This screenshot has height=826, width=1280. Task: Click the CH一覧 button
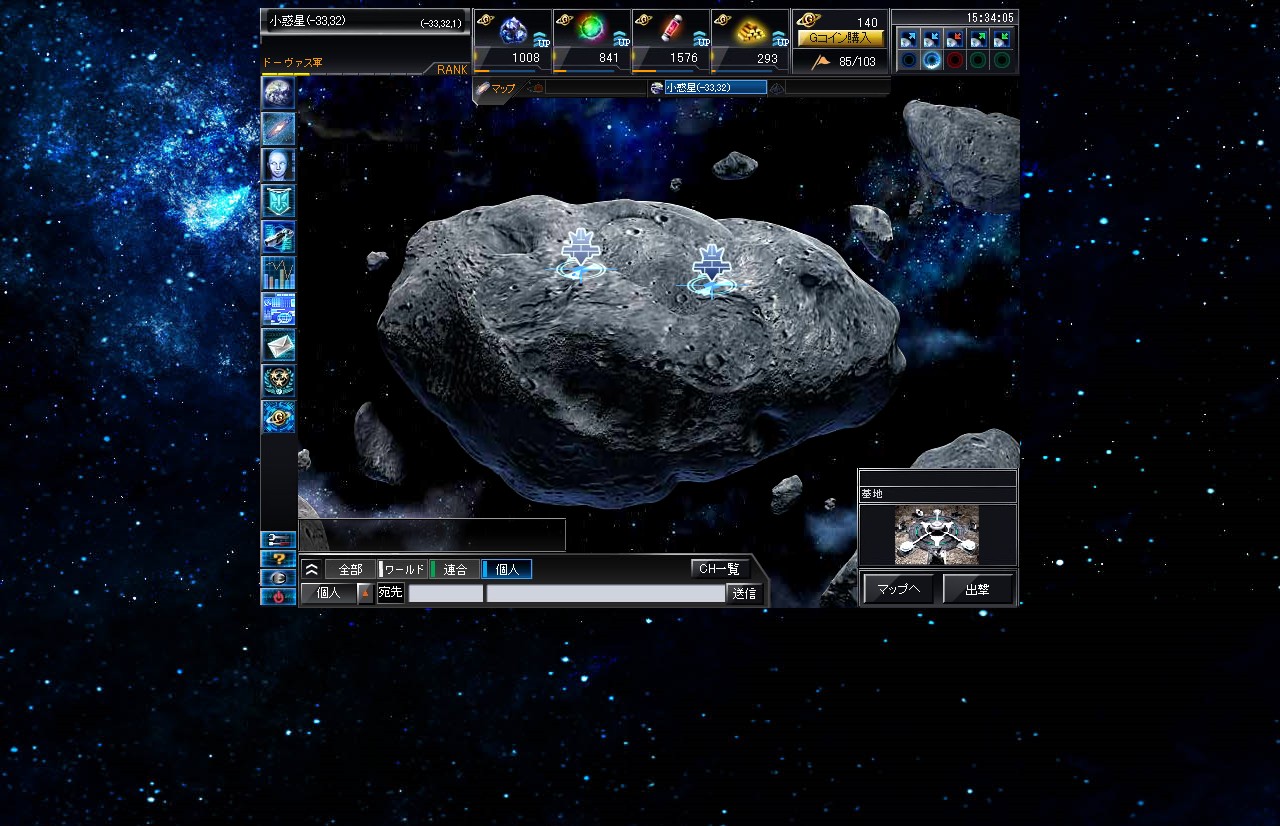pos(720,569)
